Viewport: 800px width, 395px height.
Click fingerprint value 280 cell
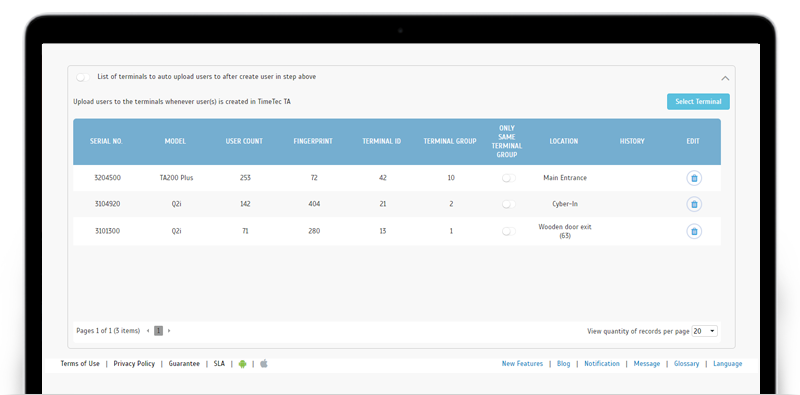click(314, 231)
